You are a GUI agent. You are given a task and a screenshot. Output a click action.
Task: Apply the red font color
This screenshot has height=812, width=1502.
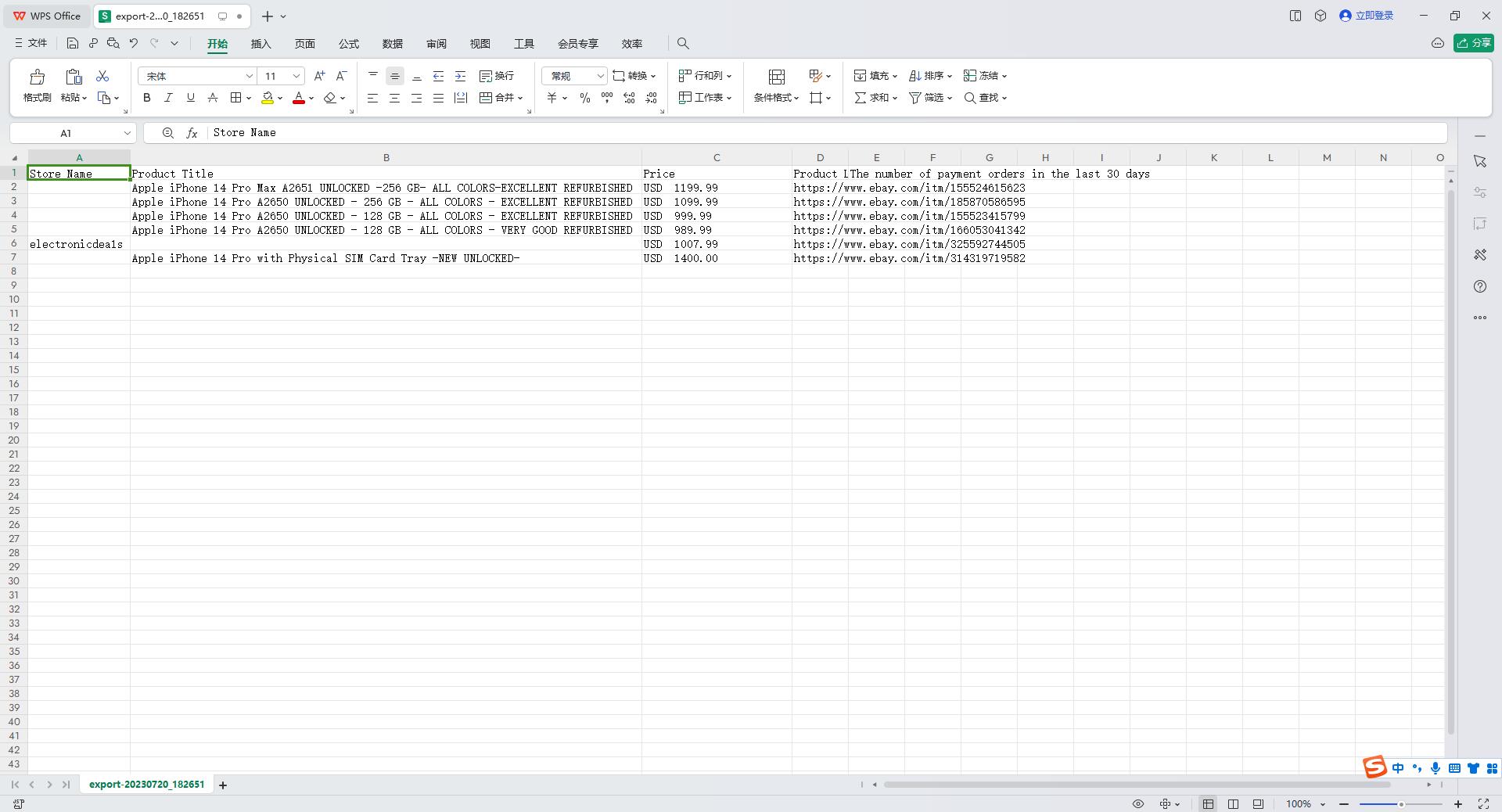[299, 98]
